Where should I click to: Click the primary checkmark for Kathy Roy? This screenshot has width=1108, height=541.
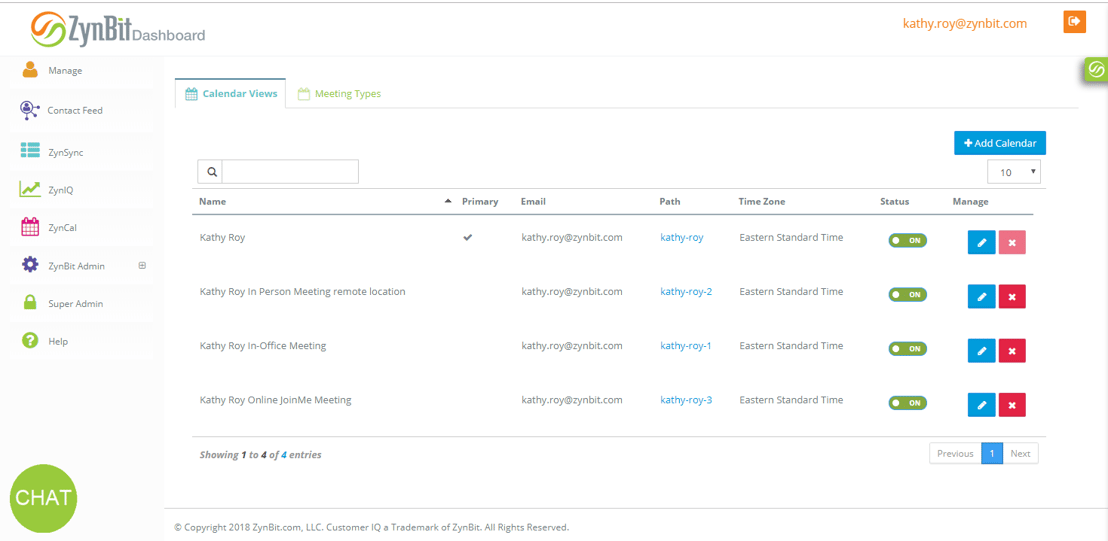pos(468,238)
